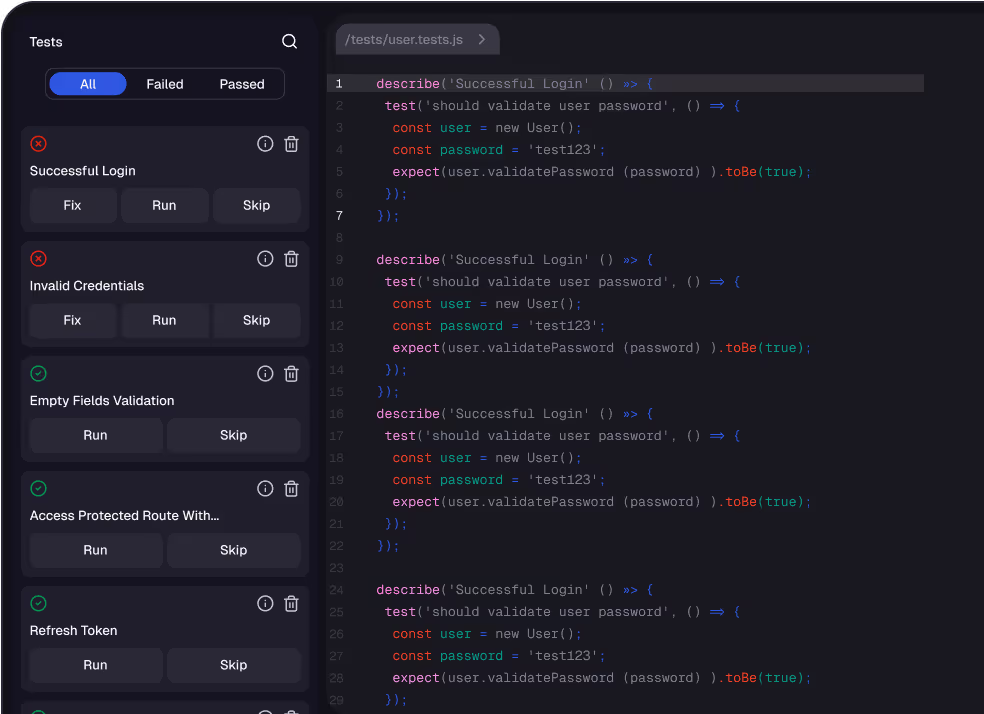Switch to the Passed filter tab
Screen dimensions: 984x714
(x=242, y=84)
